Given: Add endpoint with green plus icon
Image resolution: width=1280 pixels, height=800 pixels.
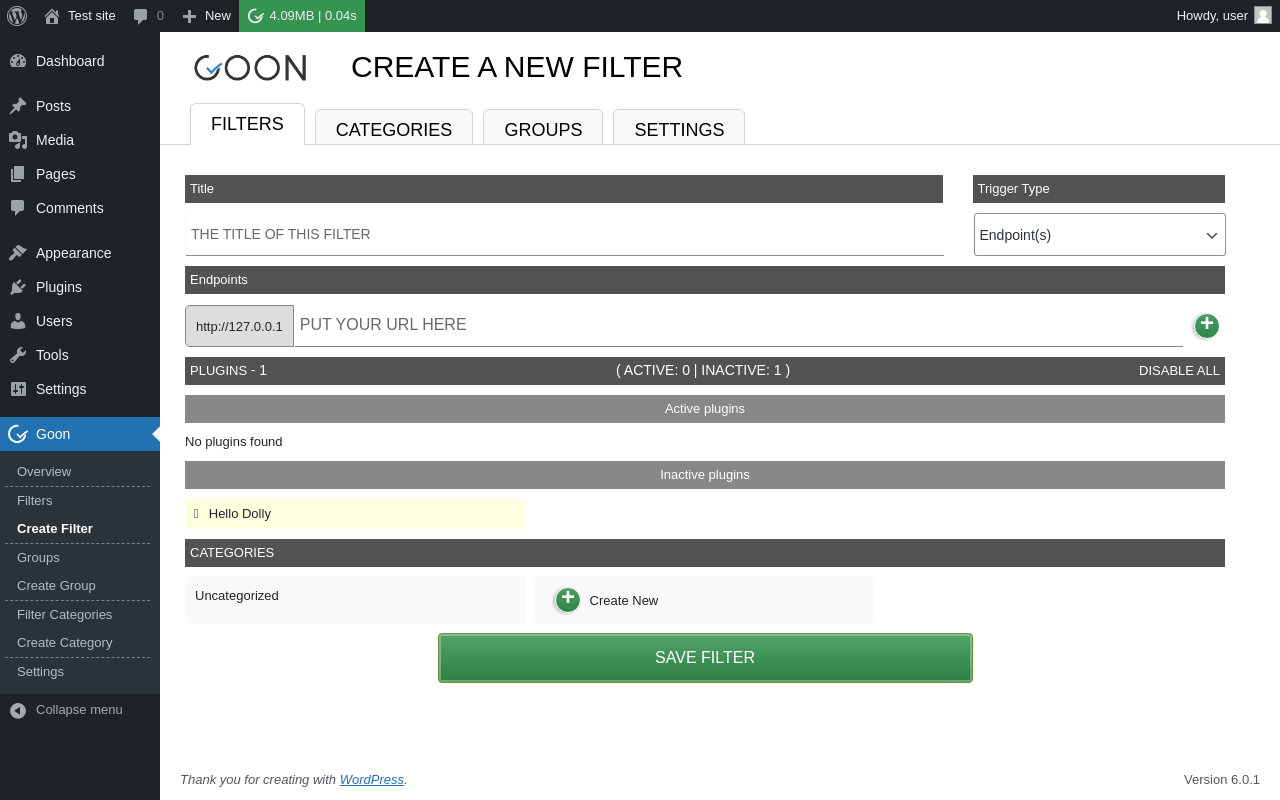Looking at the screenshot, I should coord(1207,325).
